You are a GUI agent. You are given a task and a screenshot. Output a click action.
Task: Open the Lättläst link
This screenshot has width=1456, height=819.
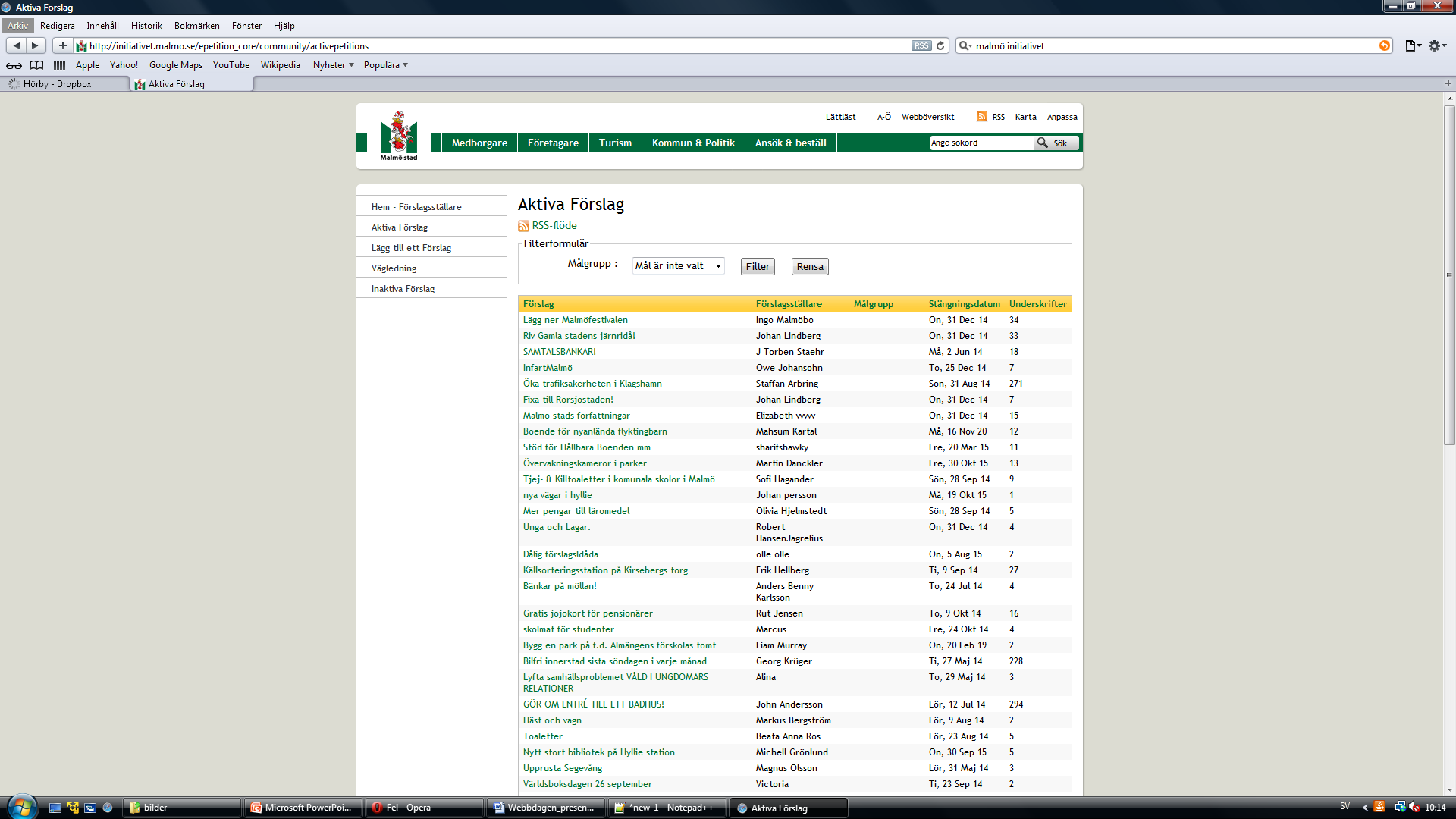pyautogui.click(x=840, y=117)
